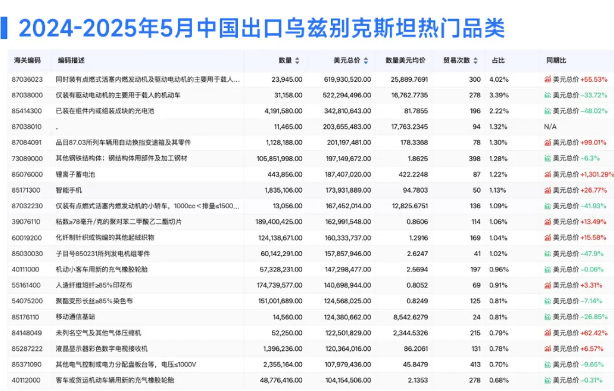This screenshot has height=391, width=614.
Task: Click the 锂离子蓄电池 description cell
Action: pos(75,175)
